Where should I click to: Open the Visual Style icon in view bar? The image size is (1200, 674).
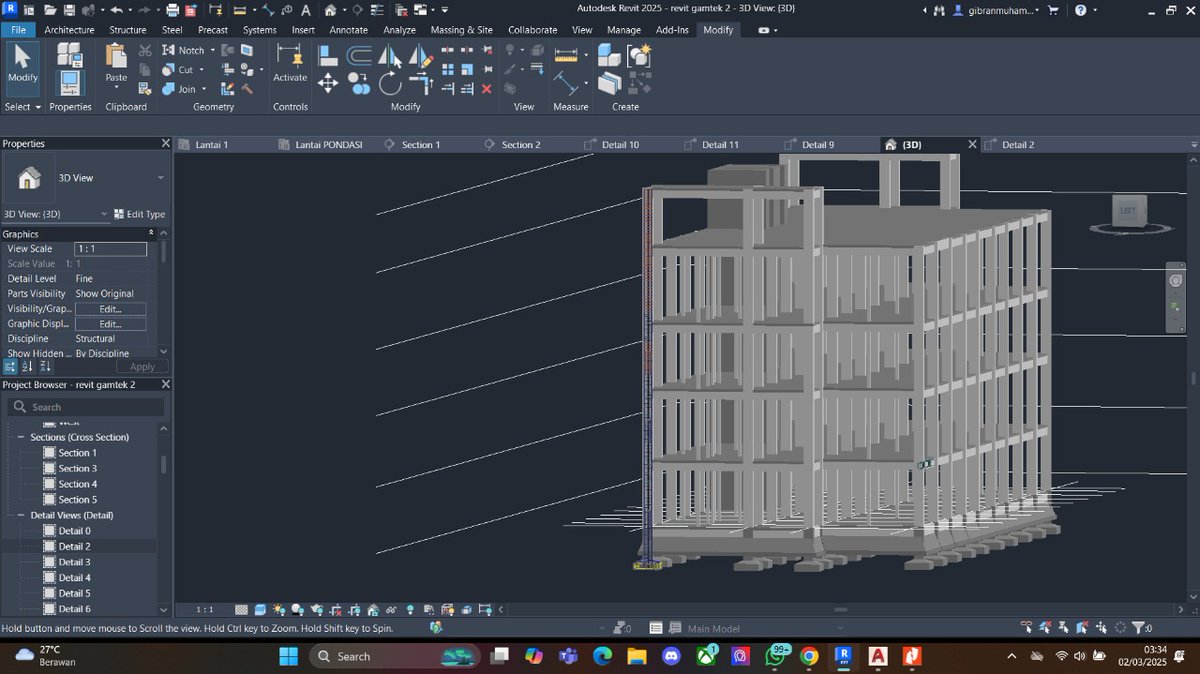point(260,609)
